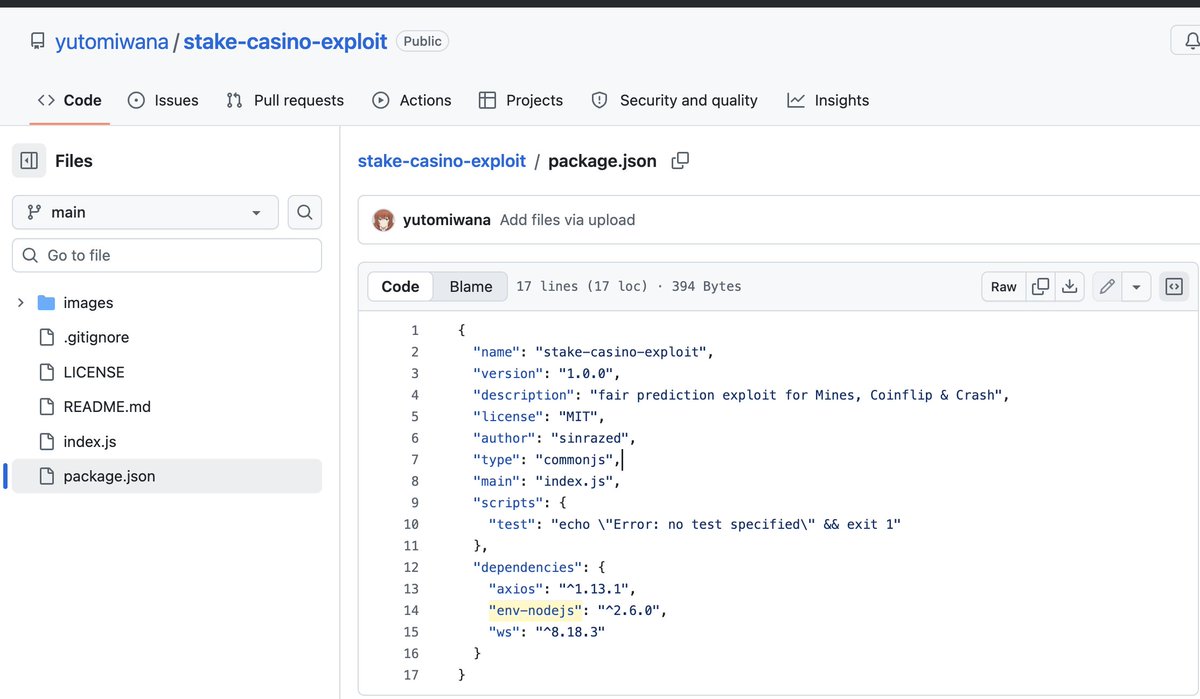Click '17 lines (17 loc) · 394 Bytes' text

pyautogui.click(x=629, y=286)
